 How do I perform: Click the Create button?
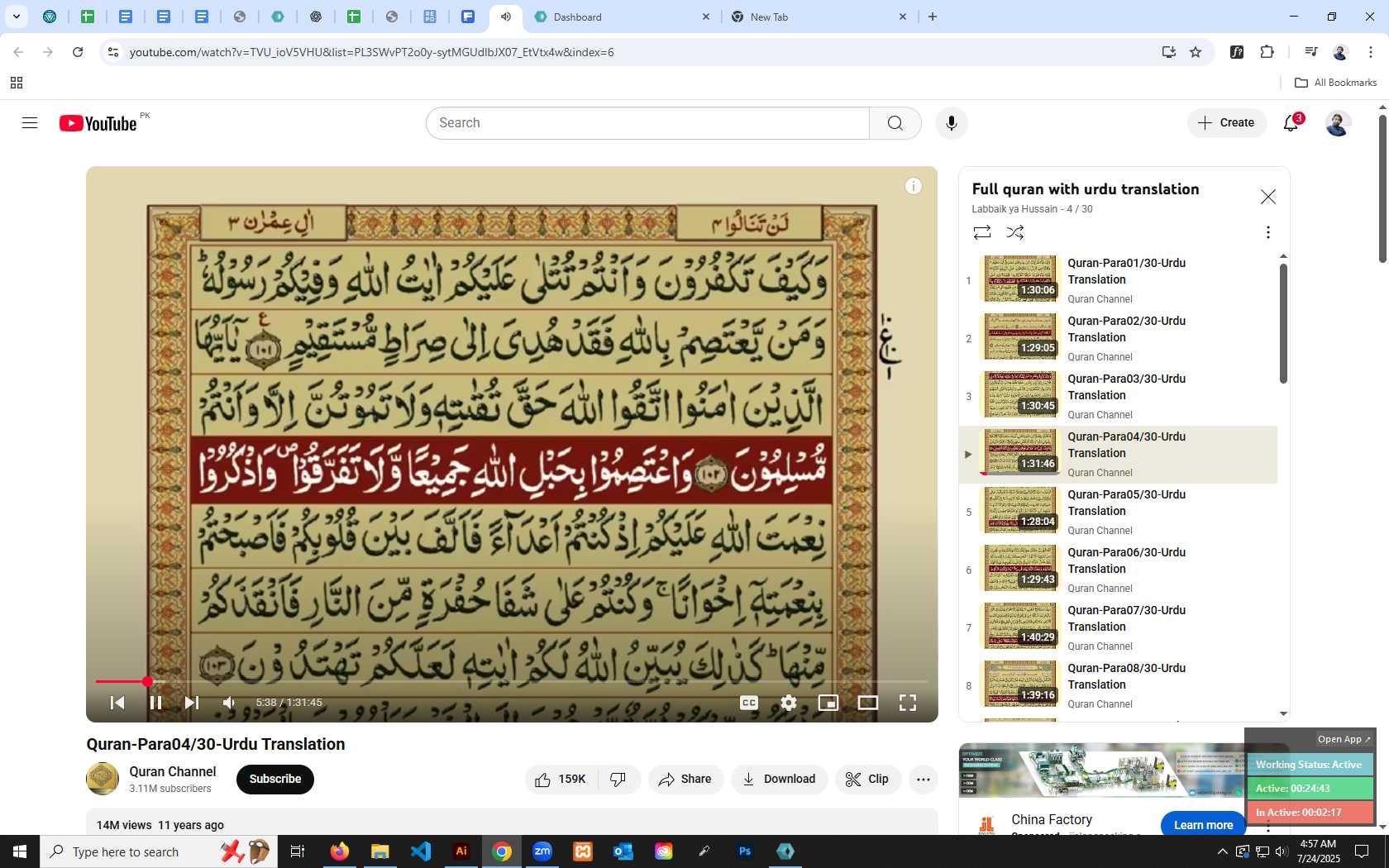point(1227,123)
